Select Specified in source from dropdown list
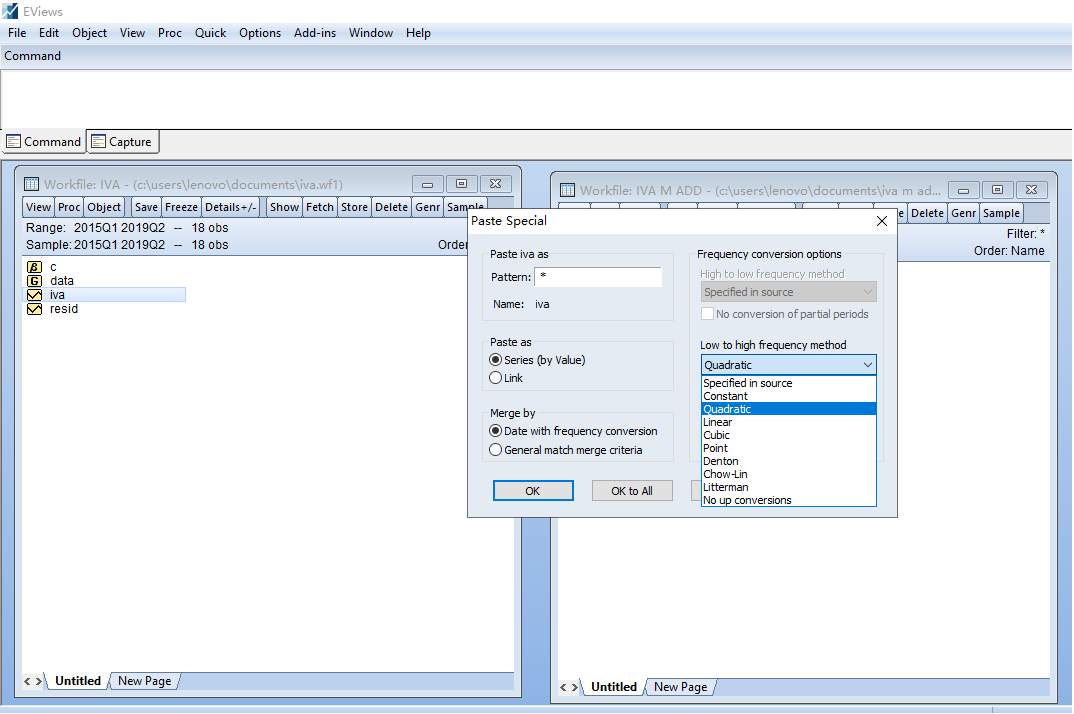Image resolution: width=1074 pixels, height=714 pixels. click(788, 383)
